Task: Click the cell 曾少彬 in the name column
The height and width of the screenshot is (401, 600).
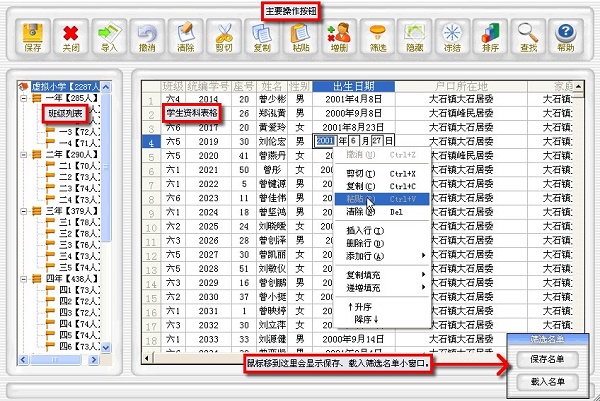Action: point(272,99)
